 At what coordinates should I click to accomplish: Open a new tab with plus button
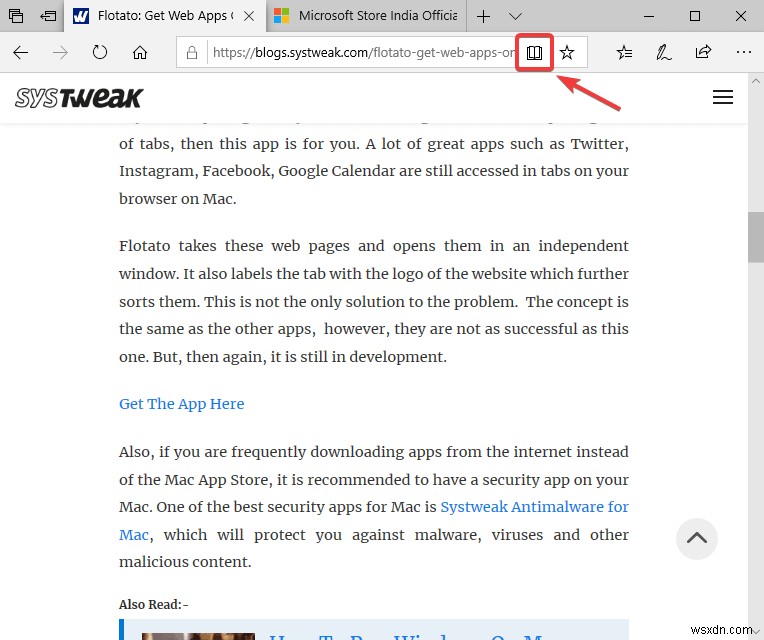tap(483, 17)
